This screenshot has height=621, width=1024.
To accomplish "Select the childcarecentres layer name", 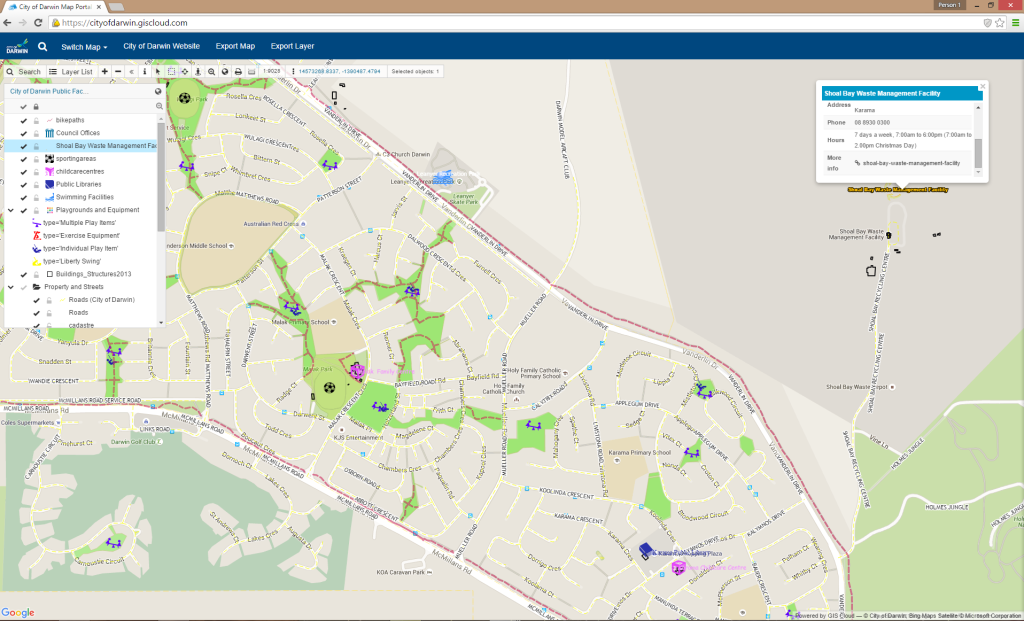I will pos(80,172).
